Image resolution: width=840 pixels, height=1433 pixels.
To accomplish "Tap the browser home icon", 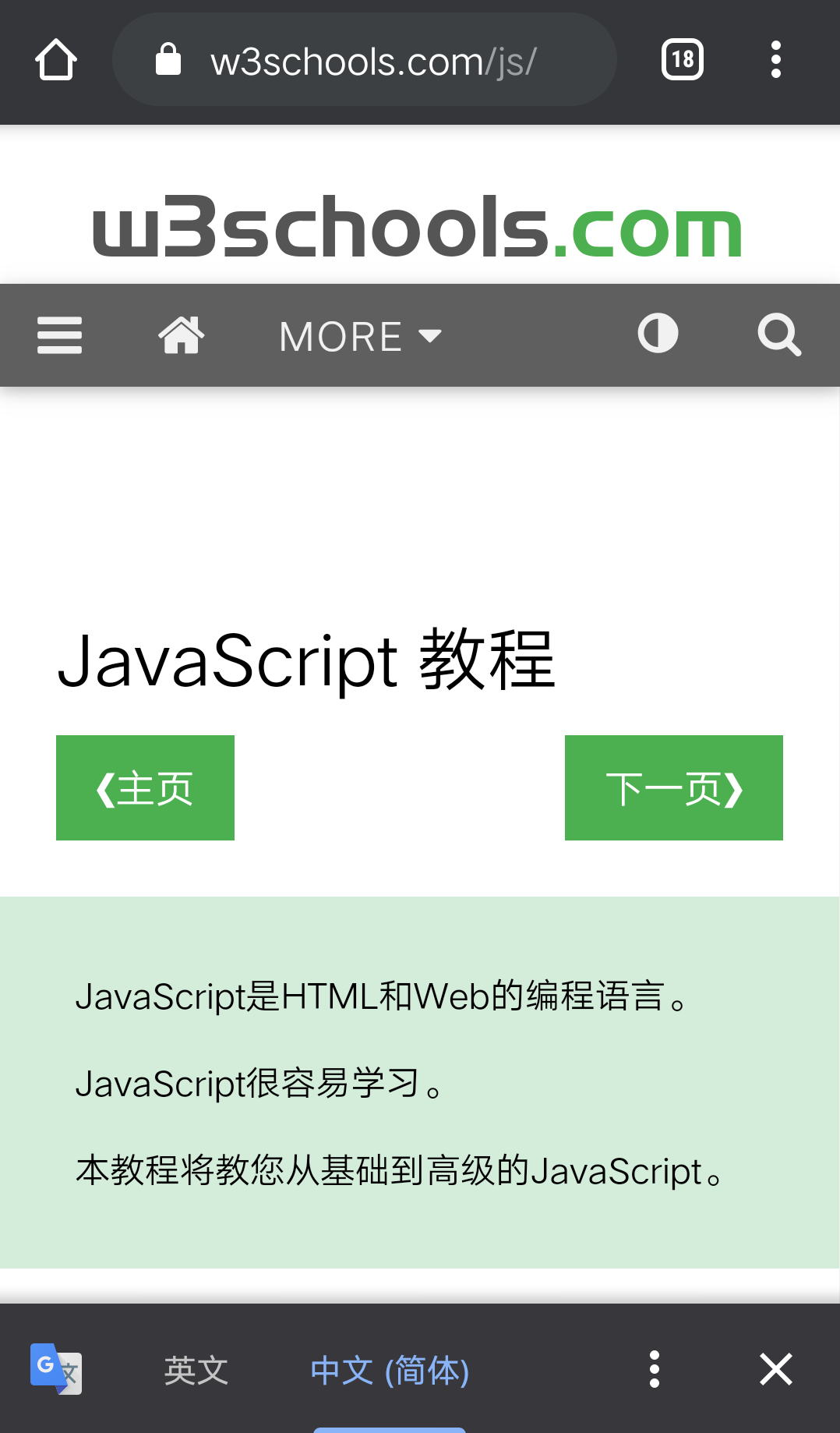I will (56, 60).
